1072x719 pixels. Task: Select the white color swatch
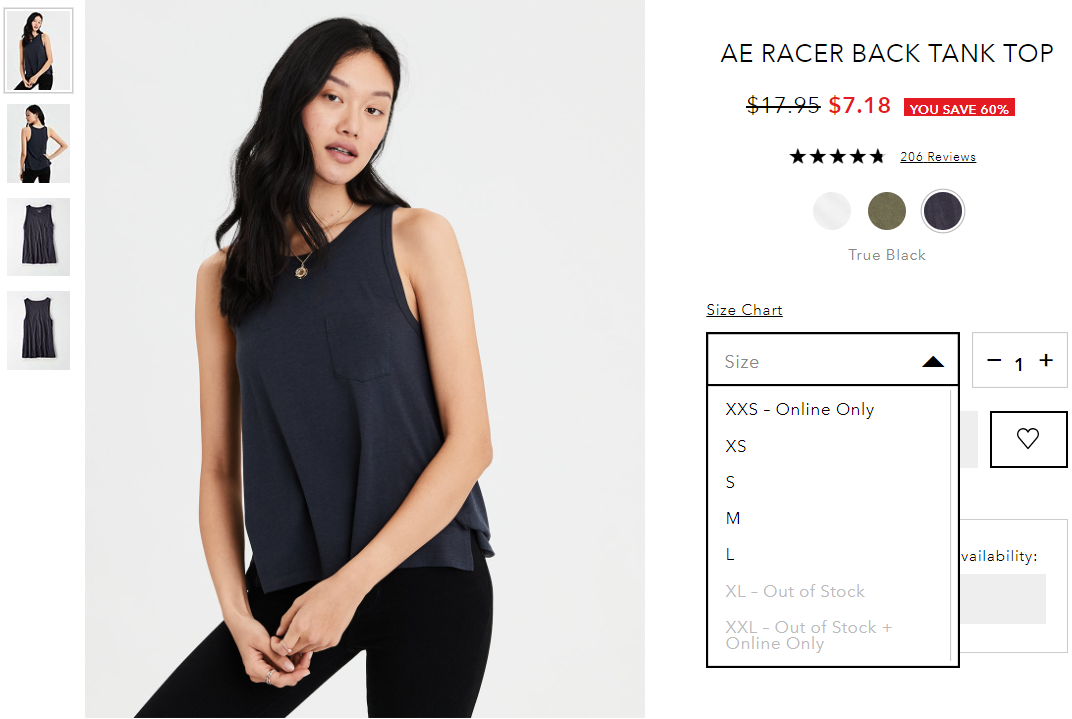pyautogui.click(x=831, y=211)
